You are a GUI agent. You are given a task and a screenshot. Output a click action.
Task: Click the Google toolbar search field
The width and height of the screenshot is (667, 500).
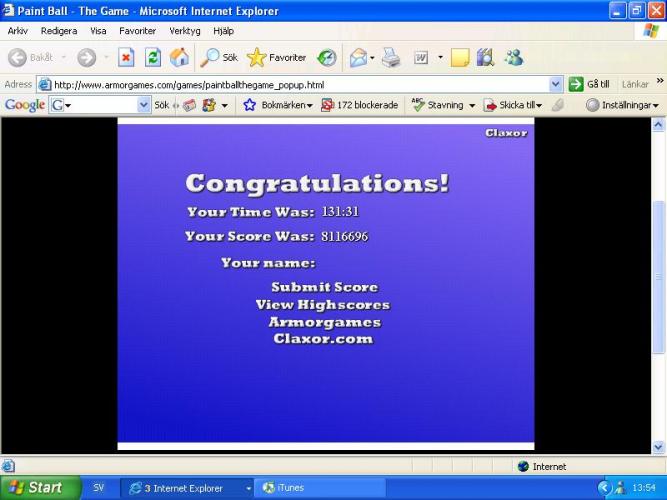pos(99,105)
